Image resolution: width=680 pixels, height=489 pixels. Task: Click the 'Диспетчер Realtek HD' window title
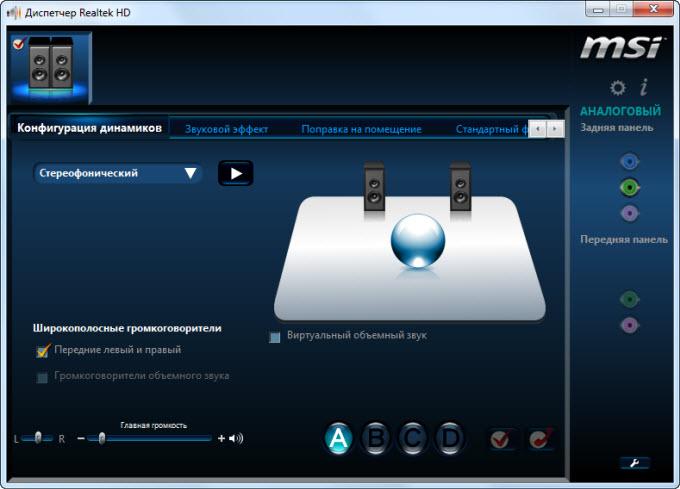pos(78,13)
